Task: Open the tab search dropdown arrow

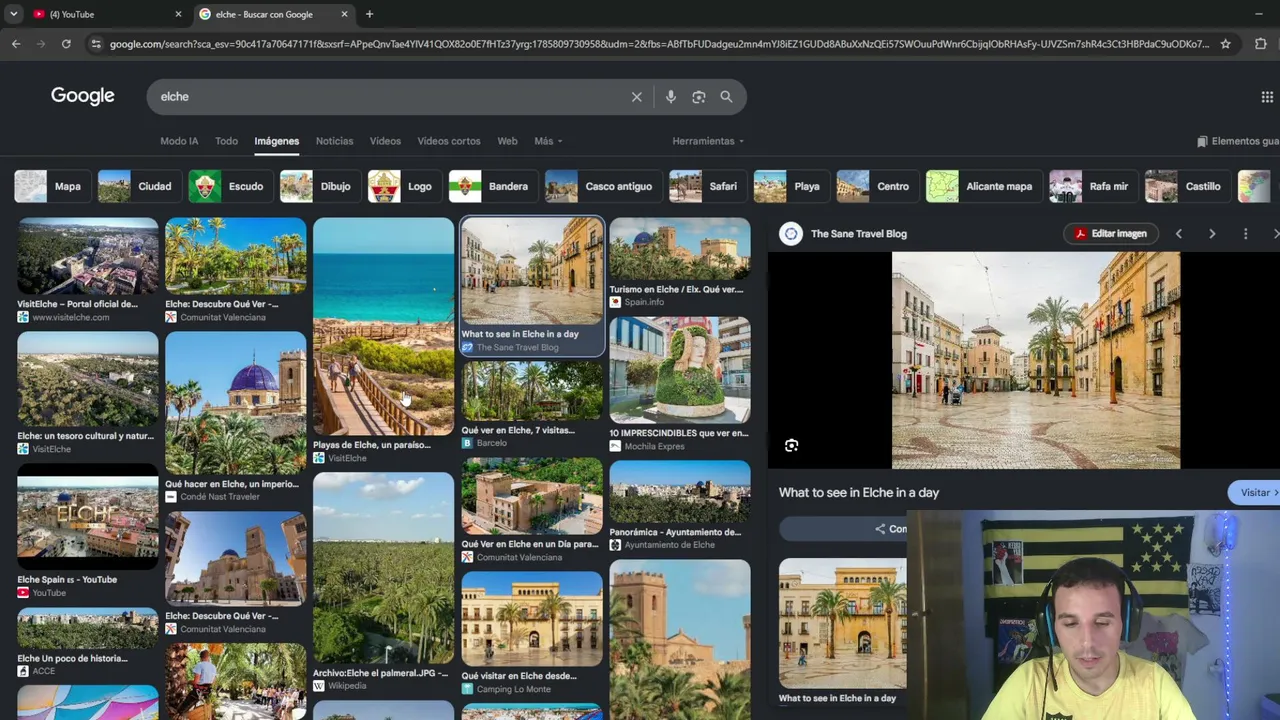Action: click(x=13, y=14)
